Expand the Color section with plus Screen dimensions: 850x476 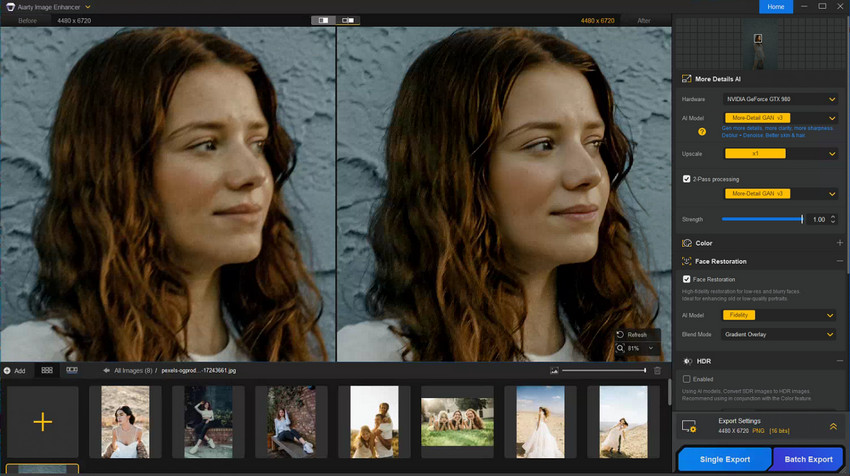(839, 243)
